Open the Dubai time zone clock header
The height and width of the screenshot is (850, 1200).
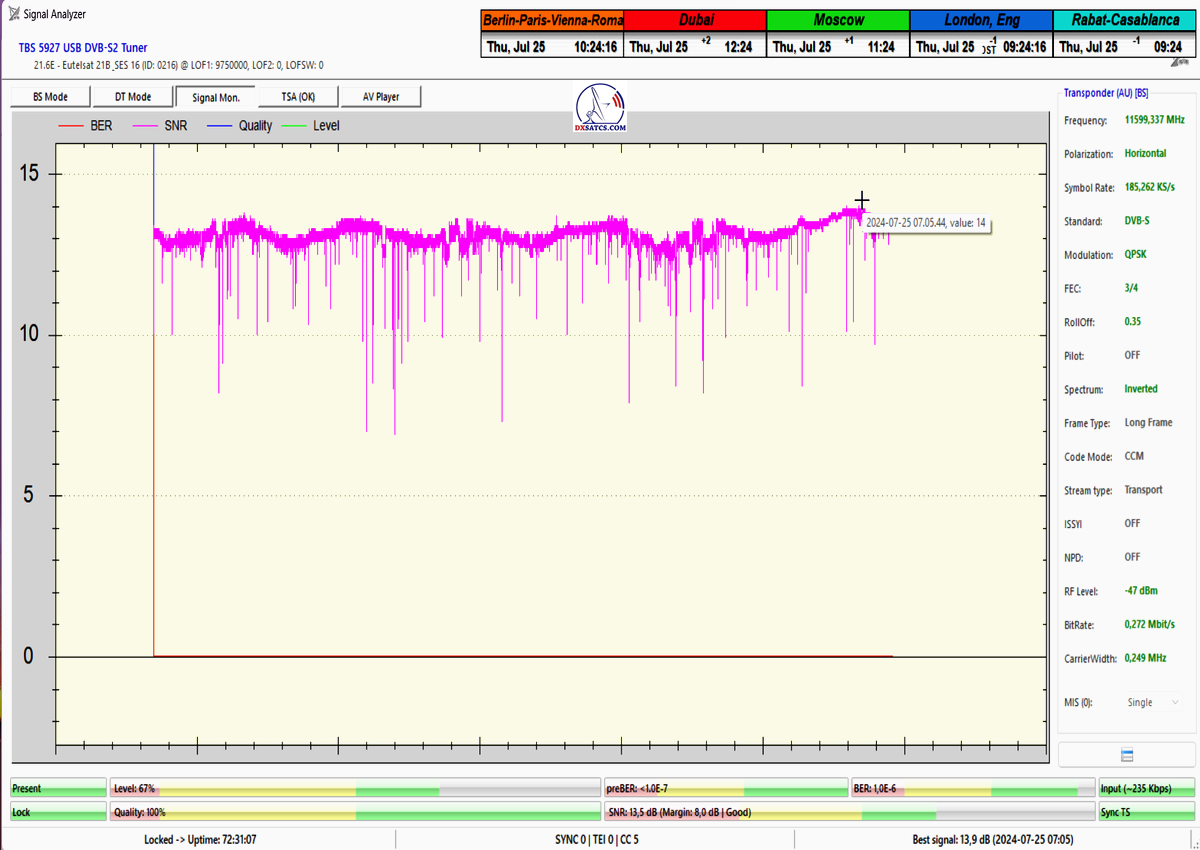[x=695, y=21]
